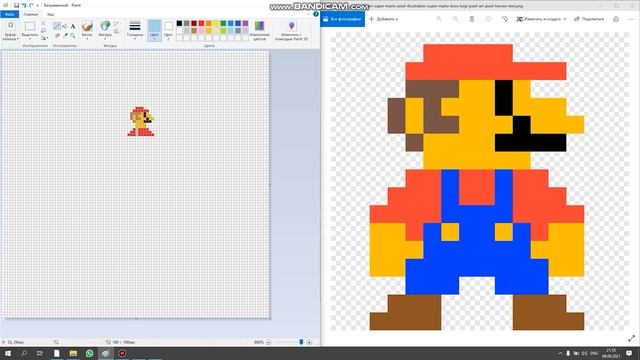Click the Rotate icon in Photos toolbar
Viewport: 640px width, 360px height.
tap(504, 19)
